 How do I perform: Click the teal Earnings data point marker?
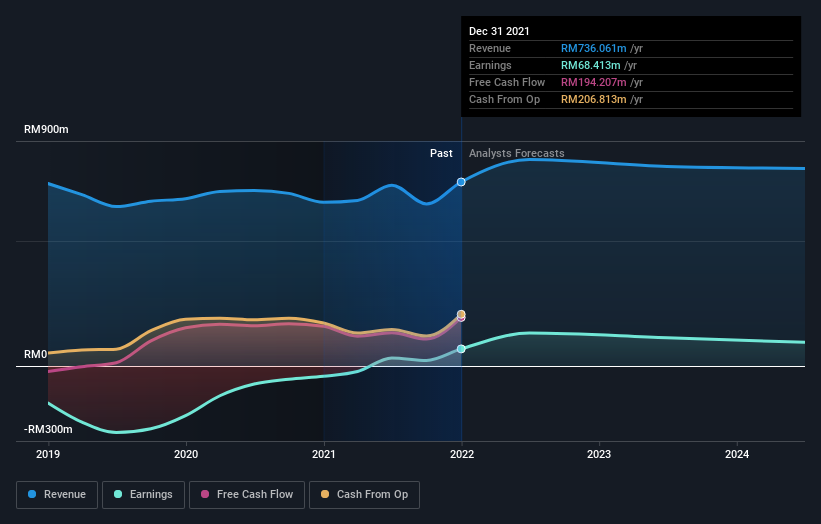pos(461,349)
